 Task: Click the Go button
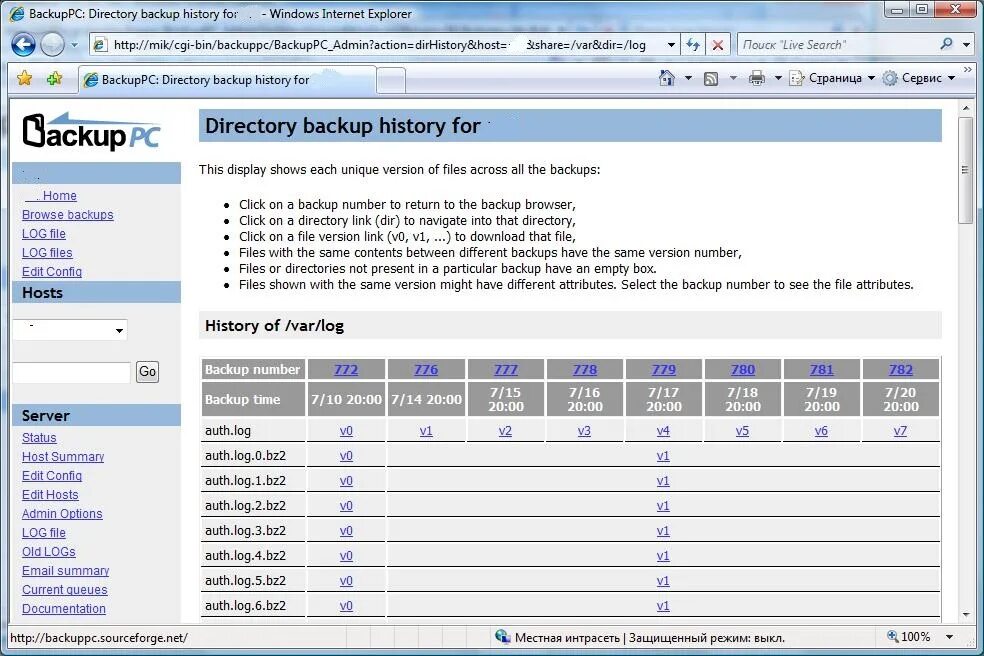[147, 371]
